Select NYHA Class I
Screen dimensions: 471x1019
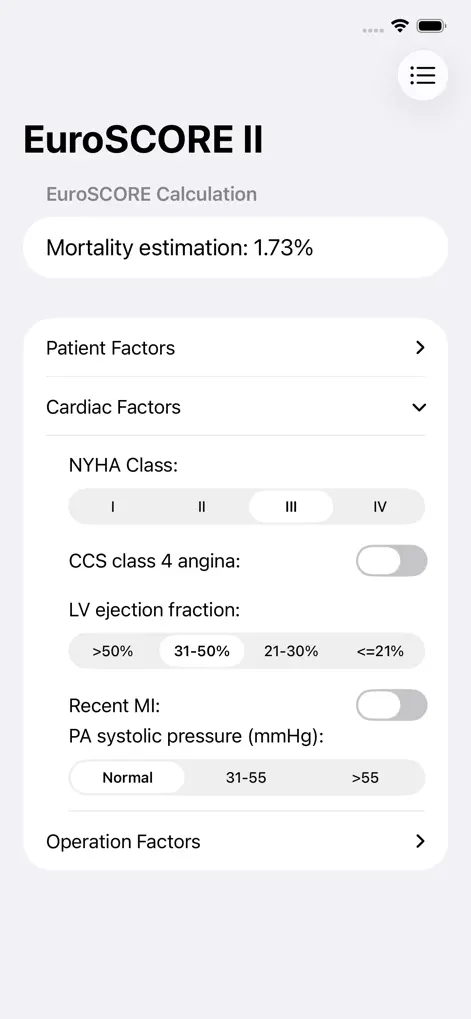pos(113,506)
